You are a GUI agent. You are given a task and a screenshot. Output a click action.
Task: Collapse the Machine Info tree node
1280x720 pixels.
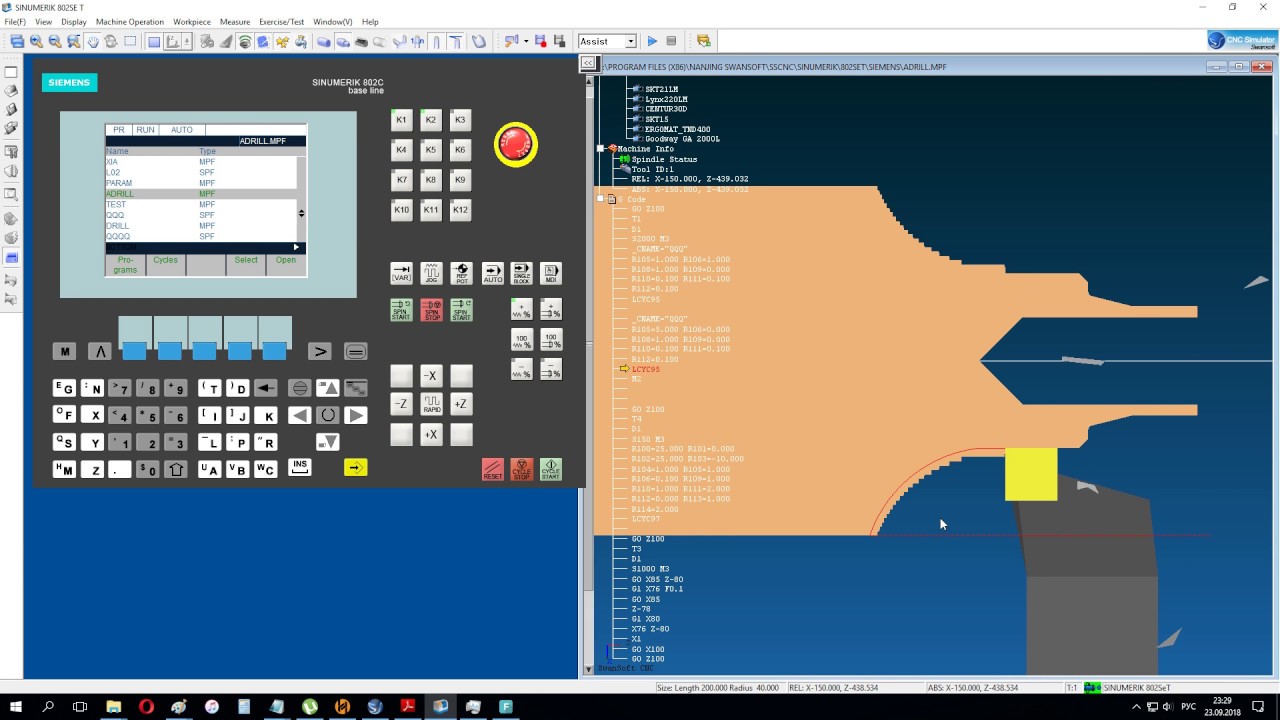click(601, 149)
